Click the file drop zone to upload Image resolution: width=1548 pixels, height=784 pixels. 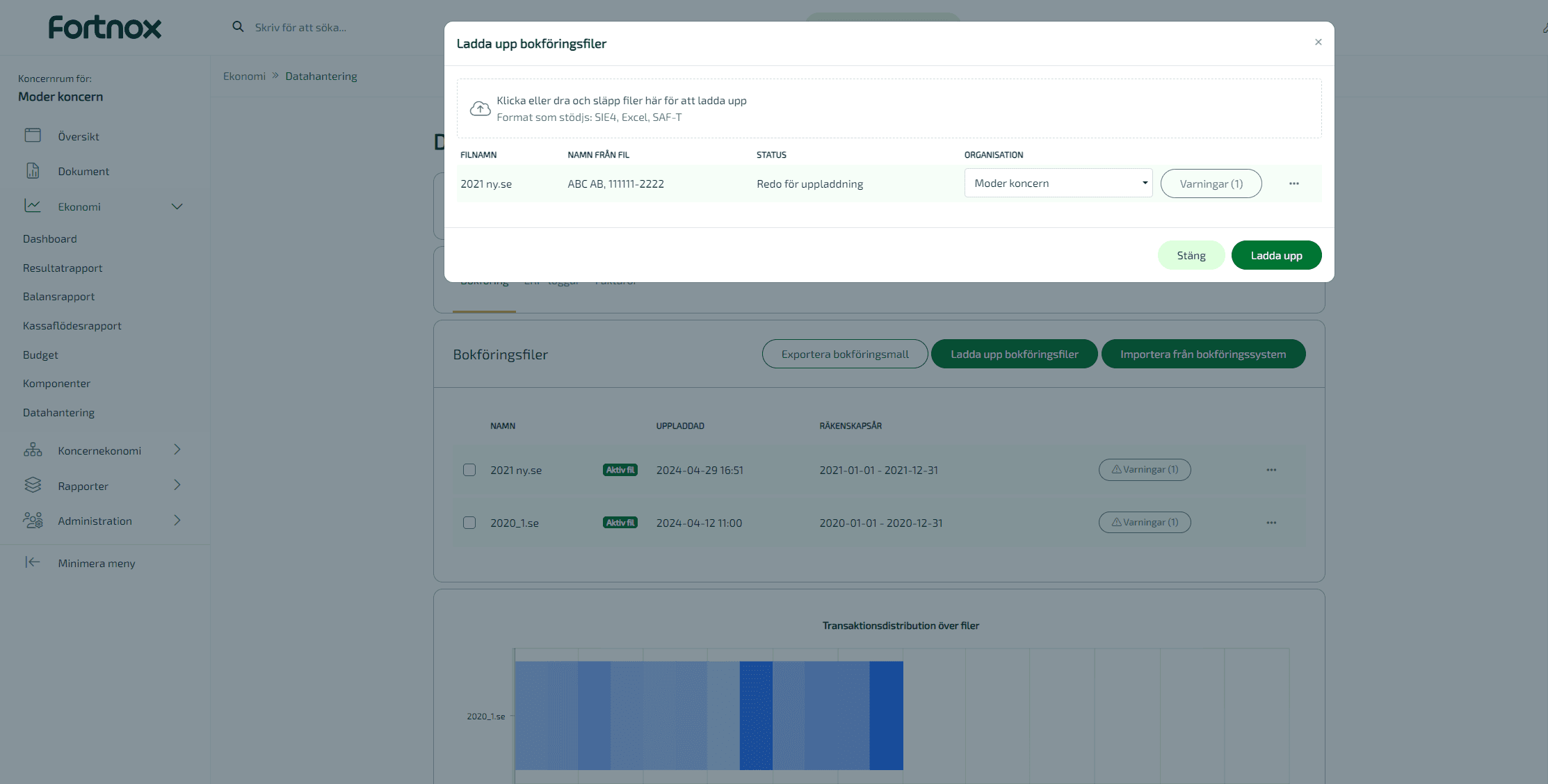click(x=889, y=108)
